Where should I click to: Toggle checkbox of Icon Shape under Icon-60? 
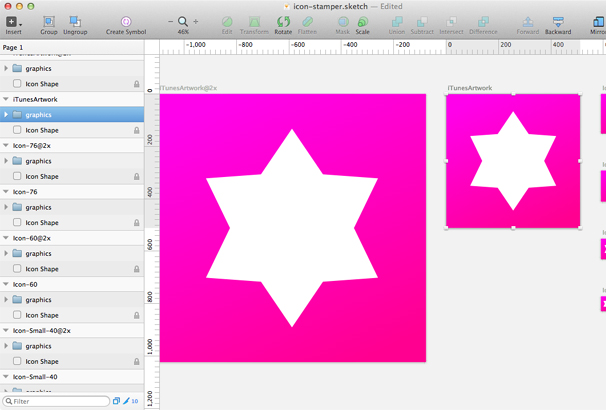point(17,315)
